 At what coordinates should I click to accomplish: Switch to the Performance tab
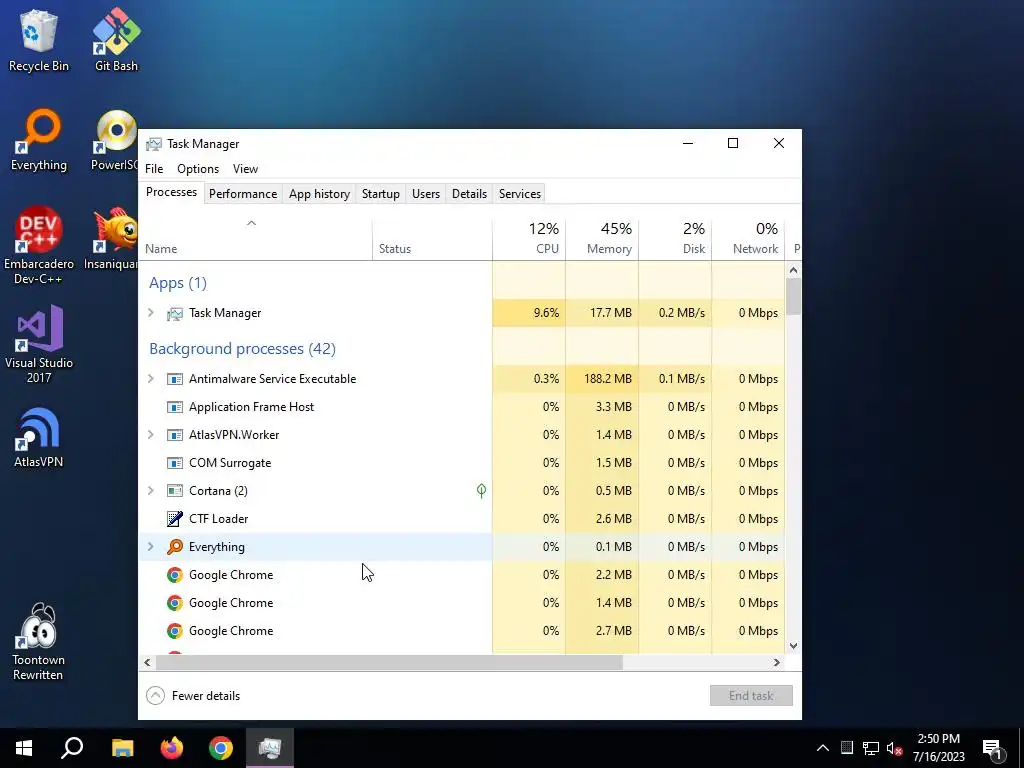(243, 194)
